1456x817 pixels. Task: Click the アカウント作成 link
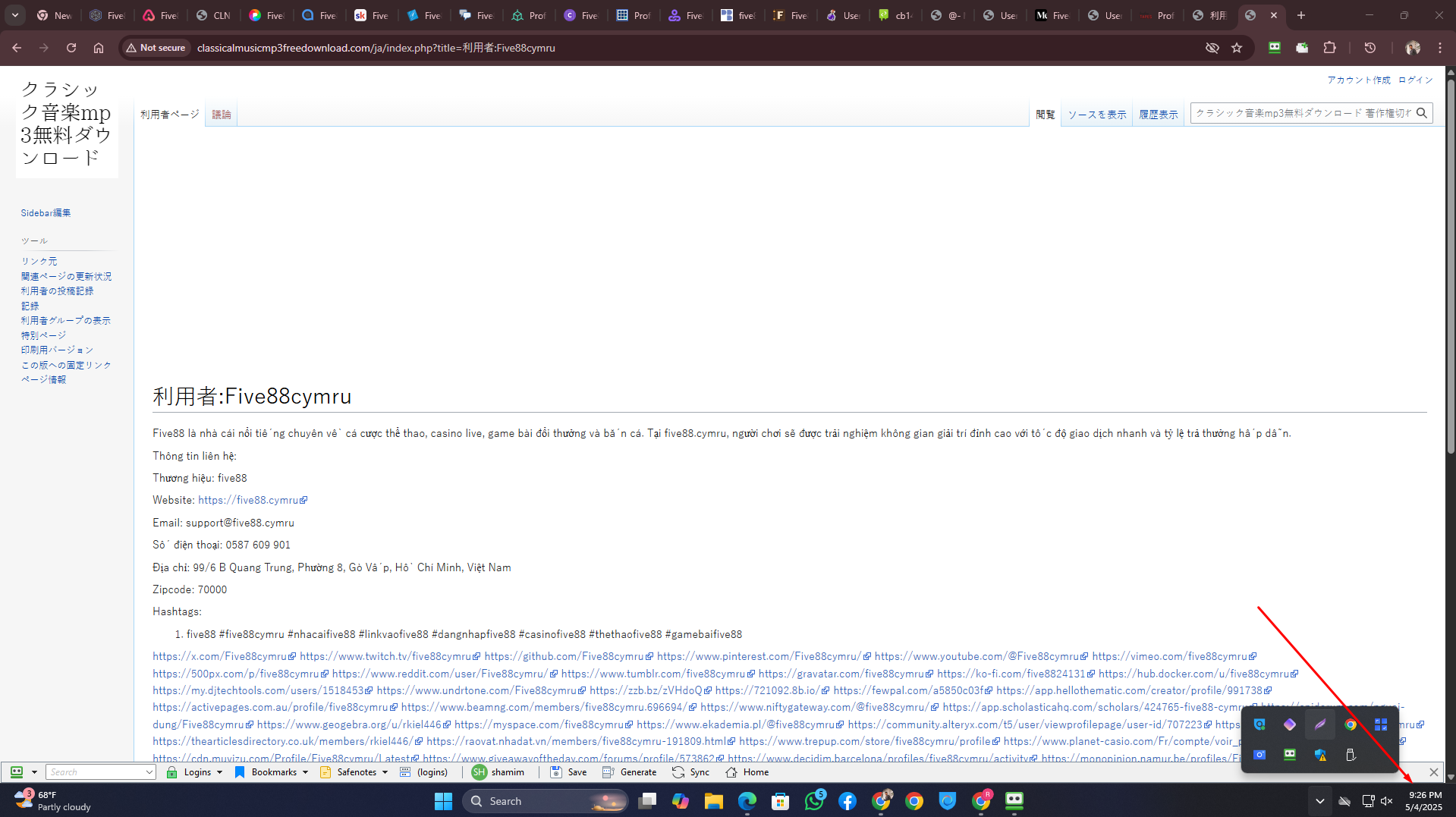pyautogui.click(x=1359, y=80)
